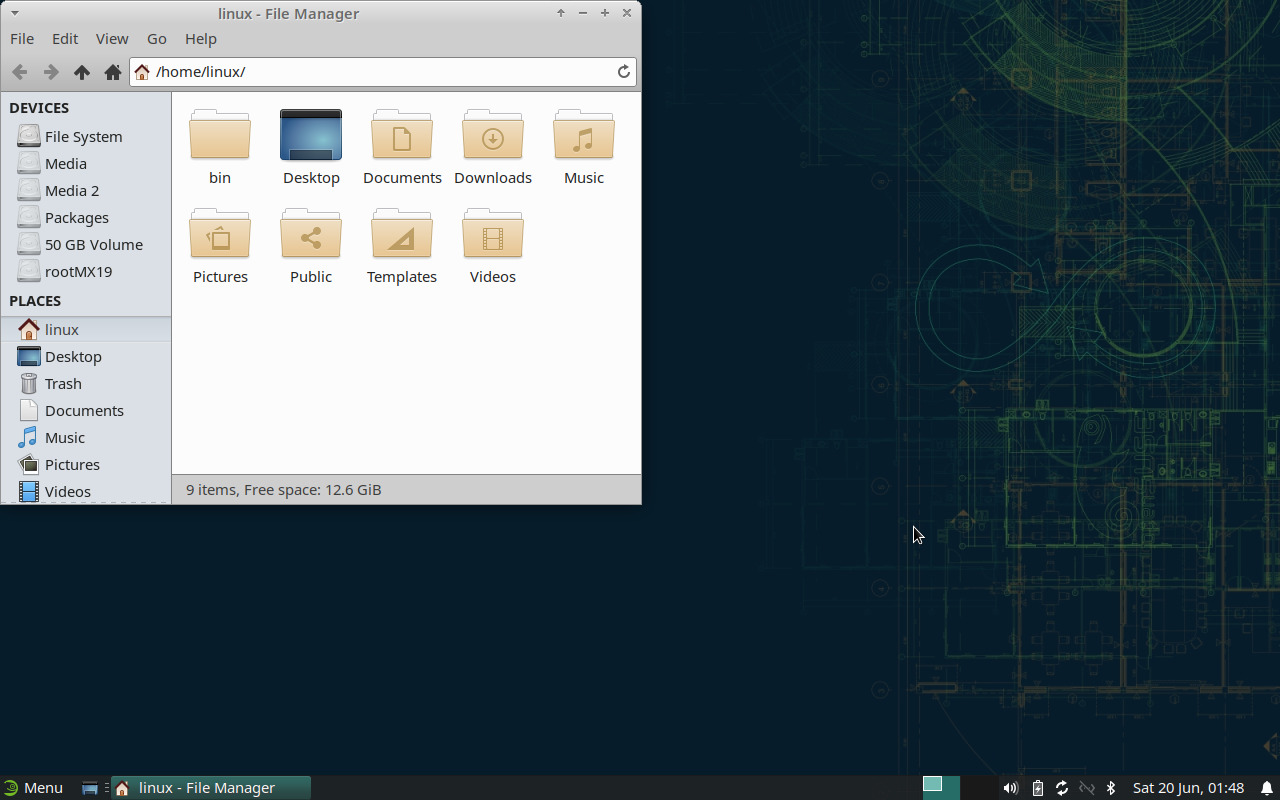Navigate back using the back arrow
Image resolution: width=1280 pixels, height=800 pixels.
point(19,71)
